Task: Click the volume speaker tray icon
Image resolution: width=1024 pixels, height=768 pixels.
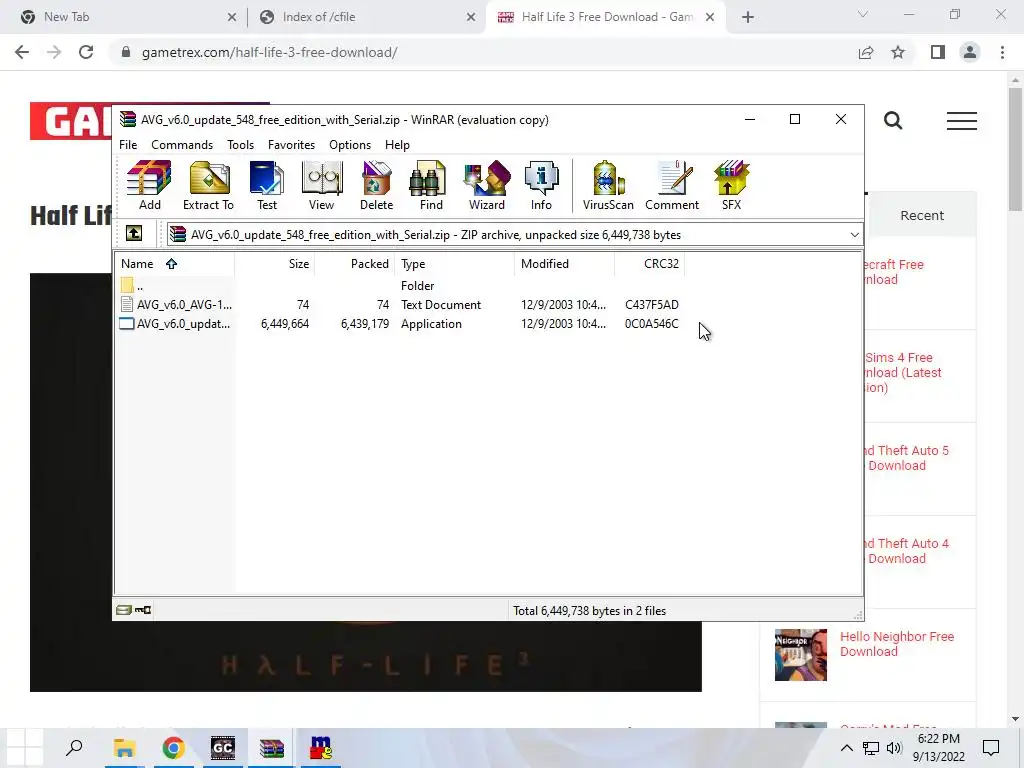Action: click(x=894, y=748)
